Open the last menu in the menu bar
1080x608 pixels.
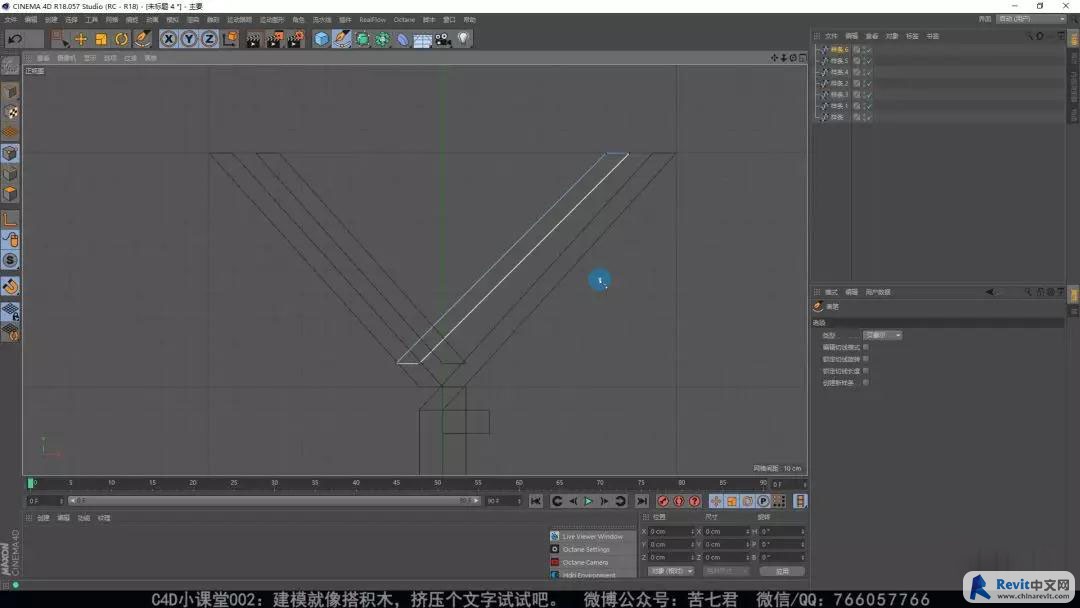[x=469, y=20]
